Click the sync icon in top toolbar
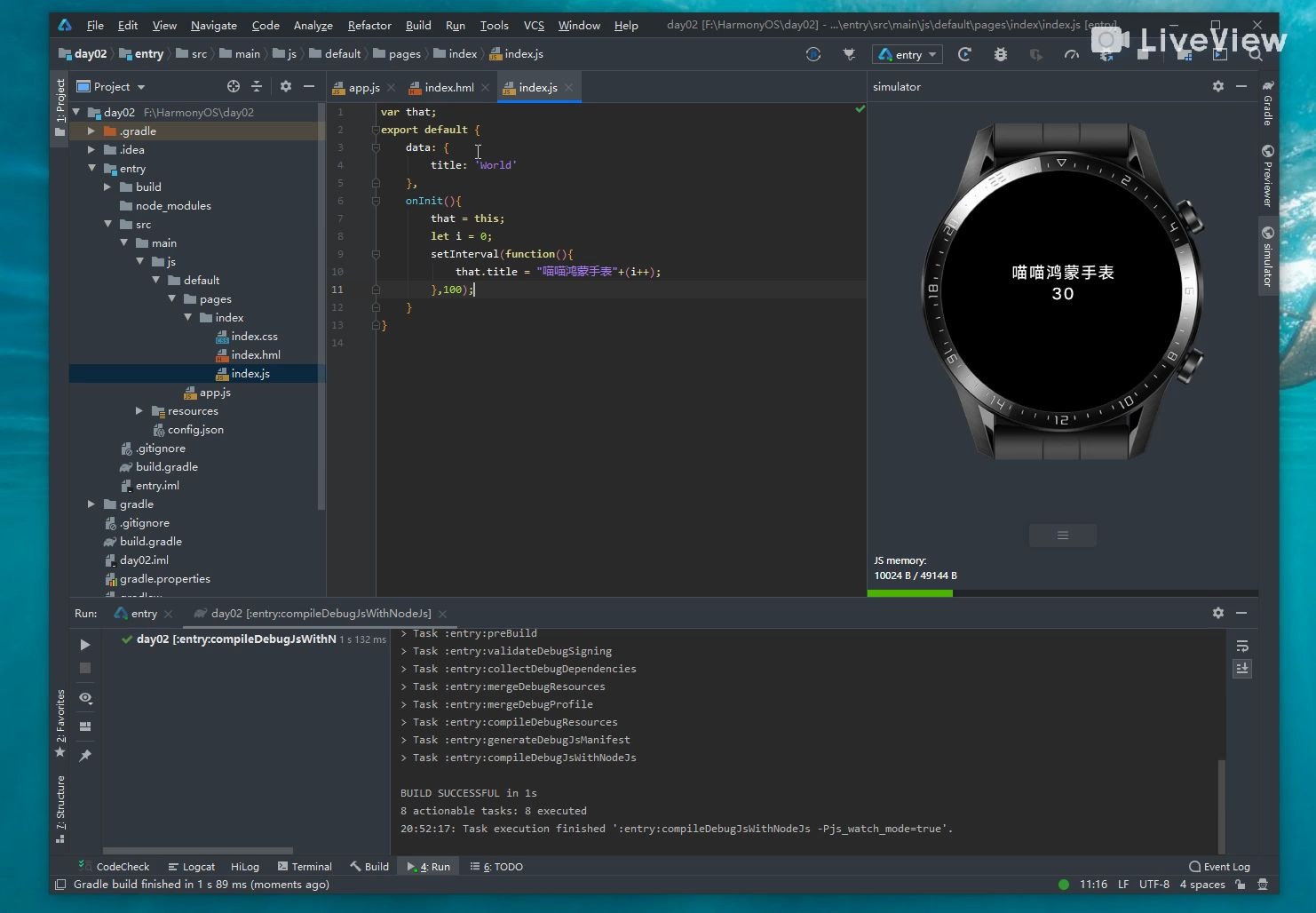 click(x=813, y=54)
